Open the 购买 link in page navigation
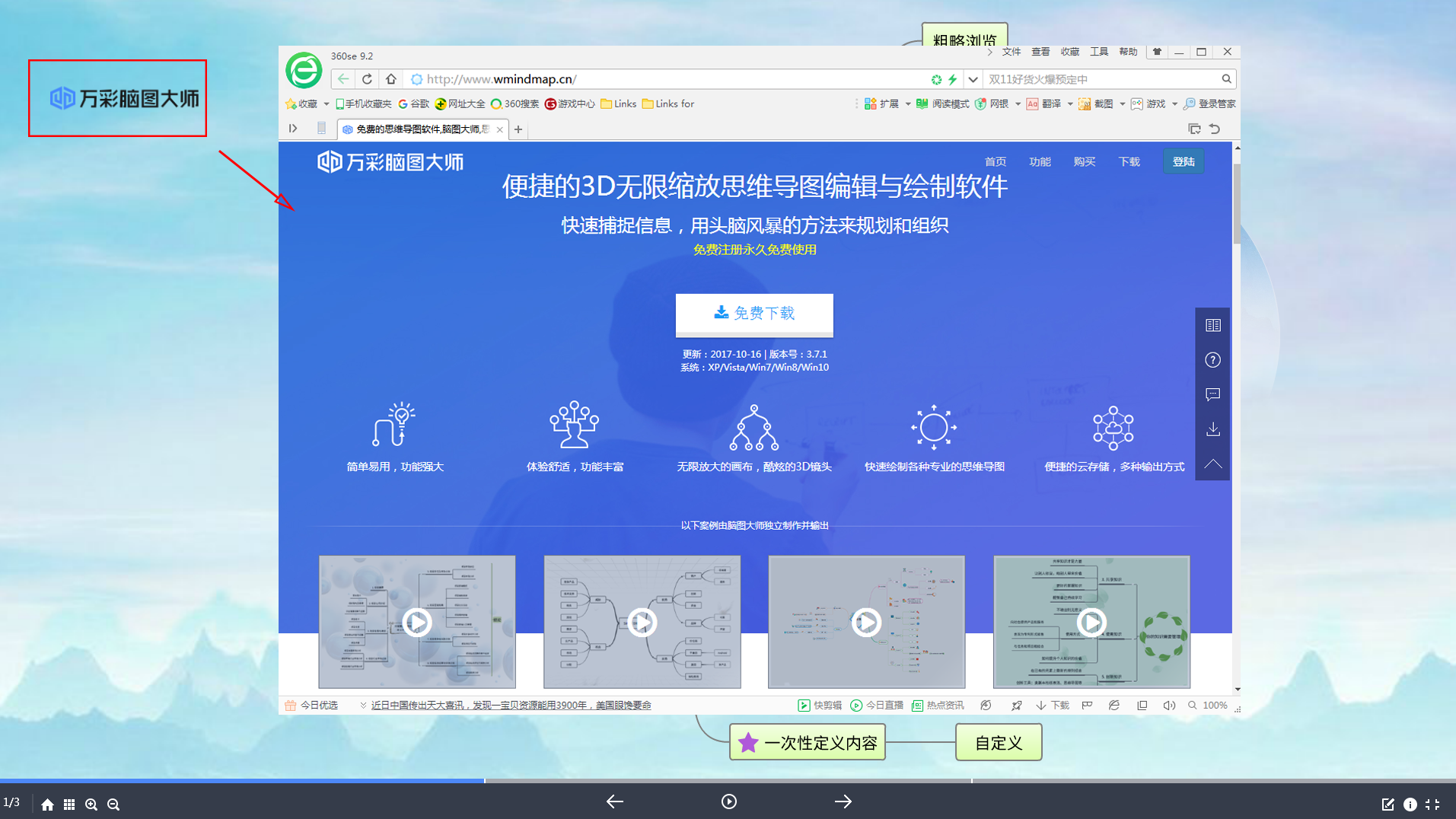The image size is (1456, 819). coord(1085,161)
